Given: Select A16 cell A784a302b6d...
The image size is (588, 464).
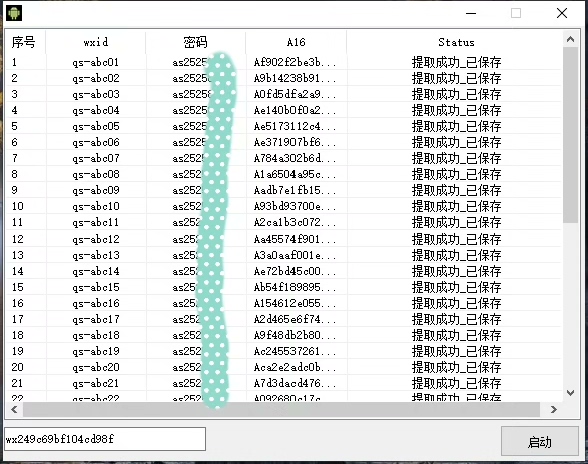Looking at the screenshot, I should (295, 158).
